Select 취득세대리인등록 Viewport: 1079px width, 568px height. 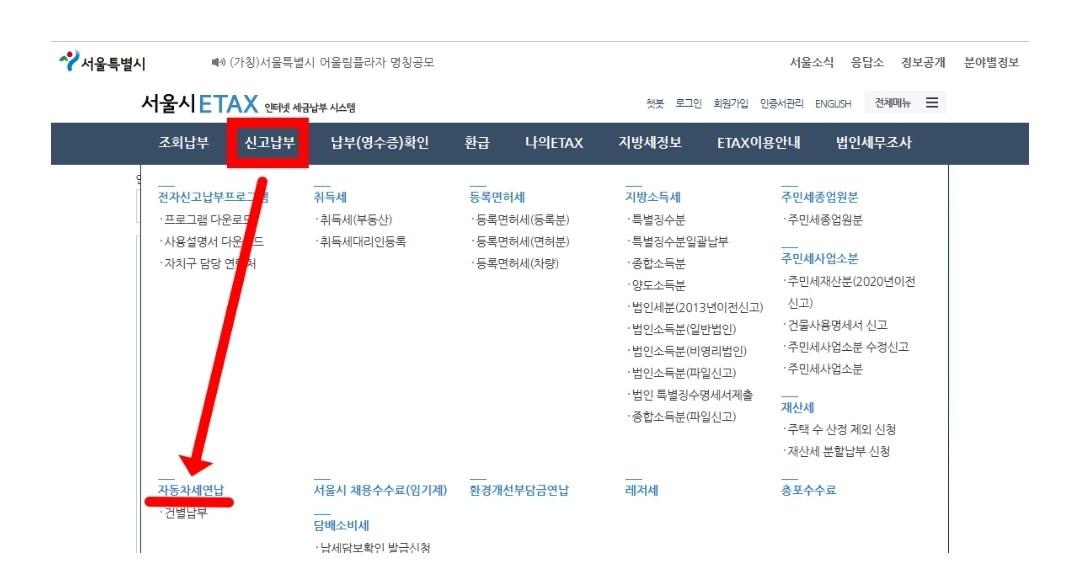(361, 242)
